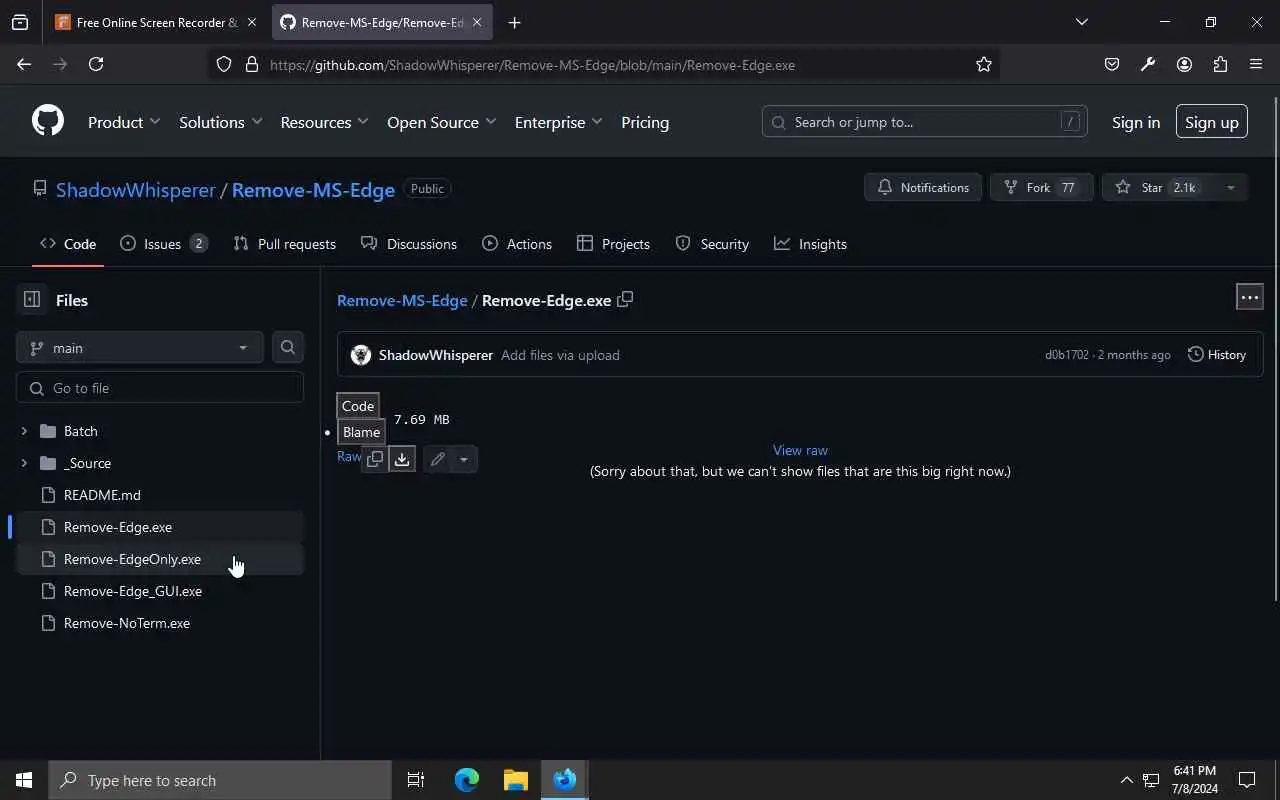
Task: Open Task View on the taskbar
Action: coord(416,780)
